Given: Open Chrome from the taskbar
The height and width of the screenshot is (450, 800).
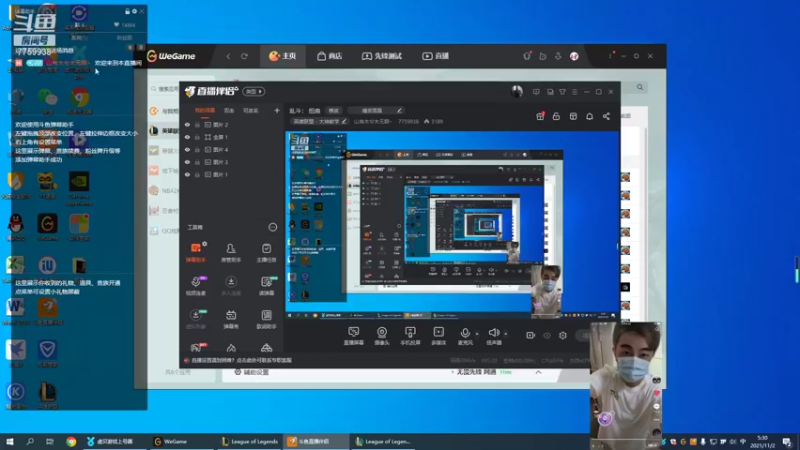Looking at the screenshot, I should pos(71,442).
